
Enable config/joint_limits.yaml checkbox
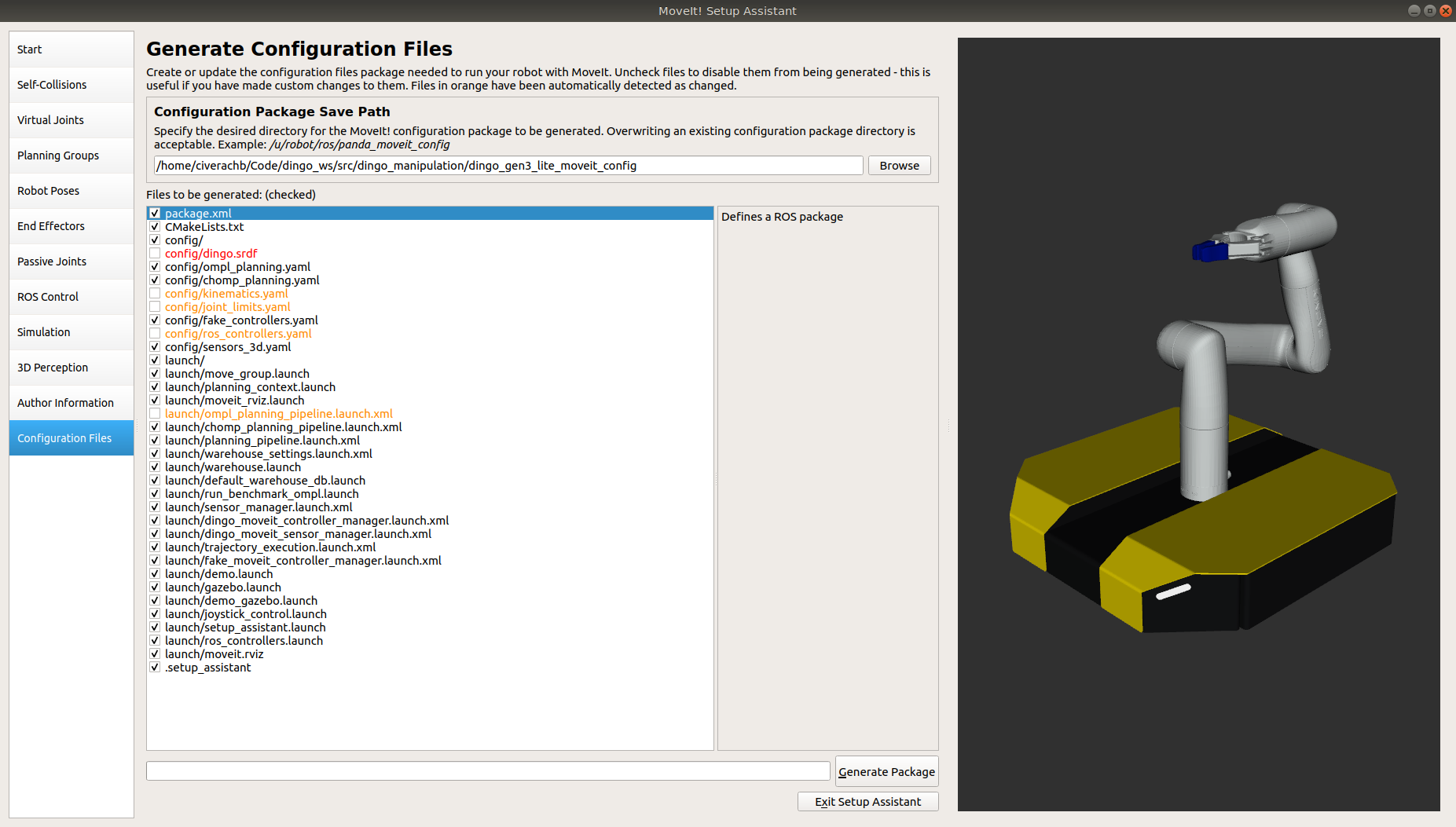coord(155,307)
